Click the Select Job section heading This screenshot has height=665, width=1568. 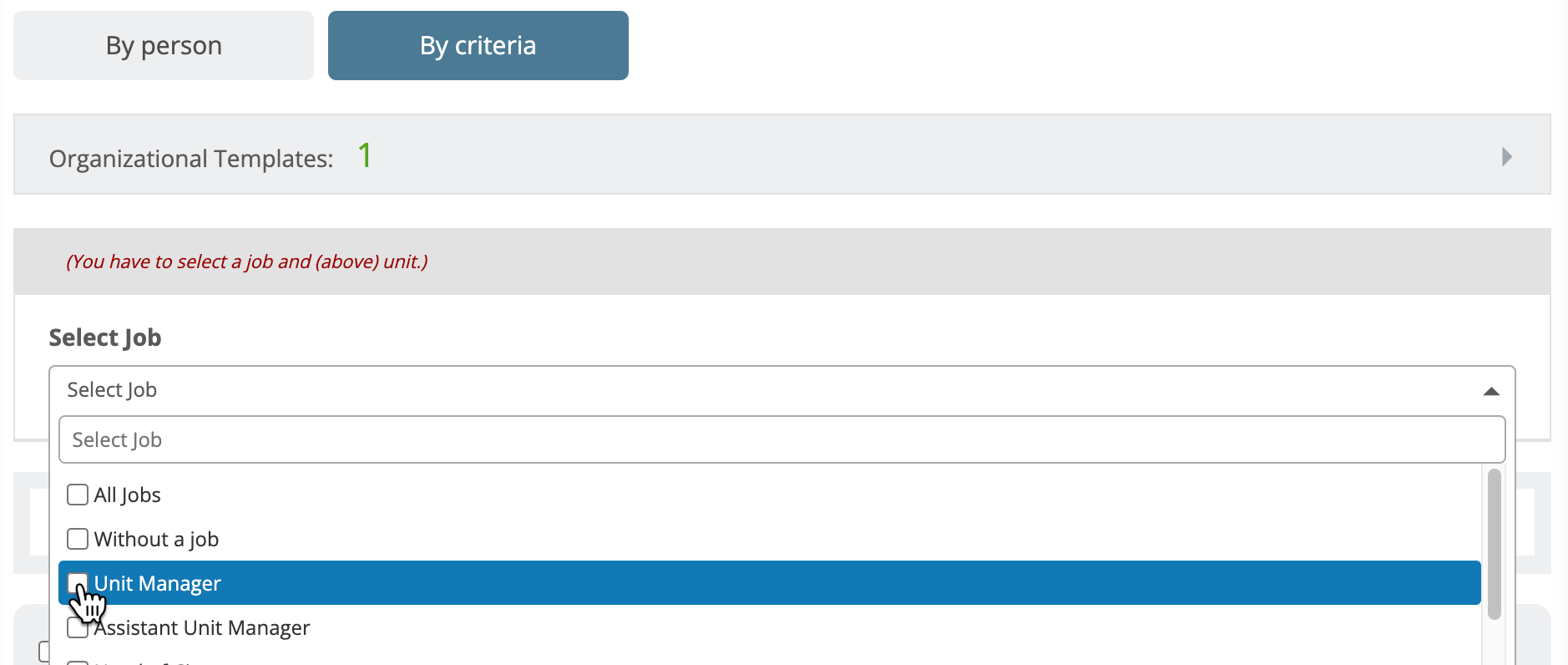105,338
